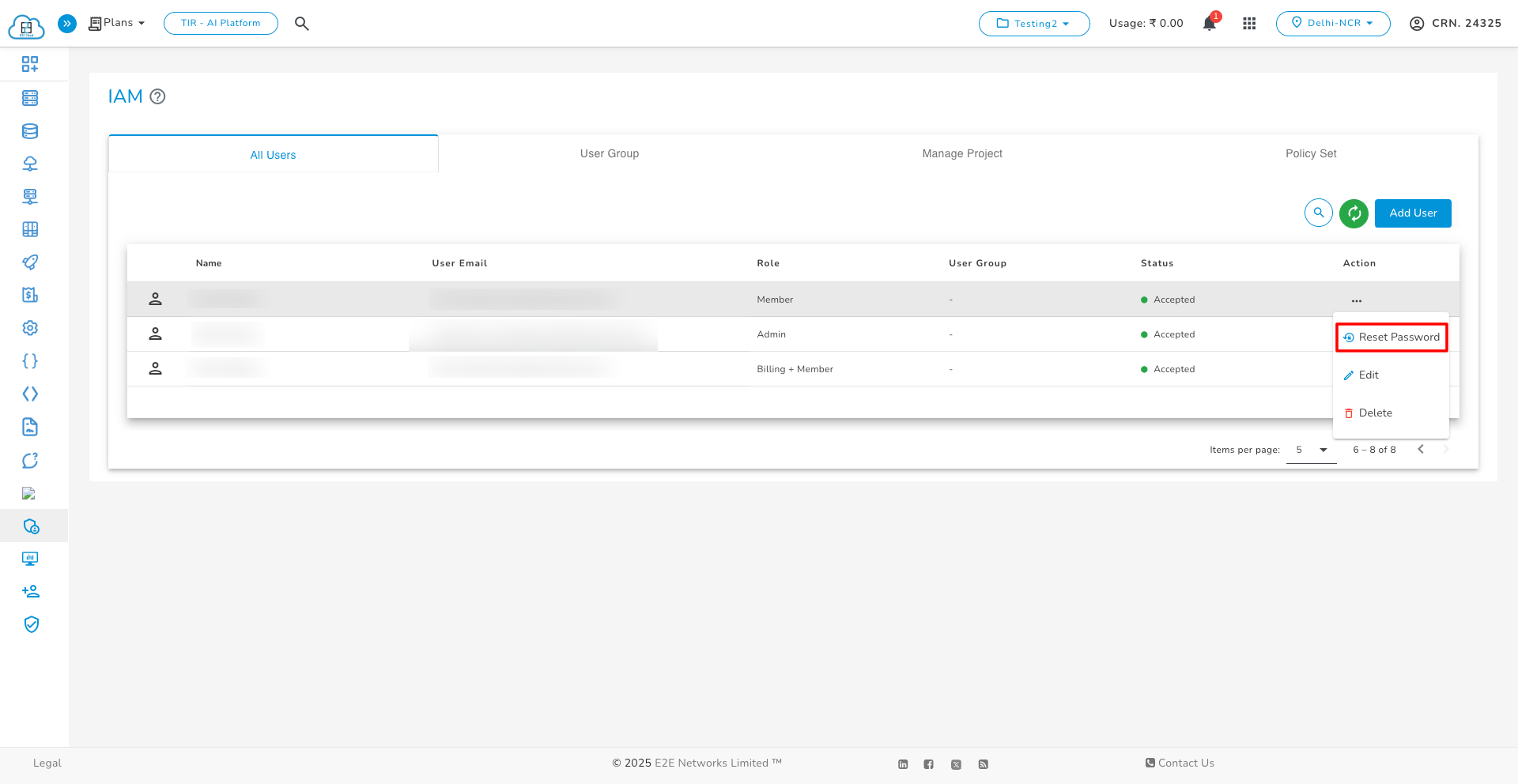Screen dimensions: 1518x784
Task: Open the add-user icon in sidebar
Action: 30,591
